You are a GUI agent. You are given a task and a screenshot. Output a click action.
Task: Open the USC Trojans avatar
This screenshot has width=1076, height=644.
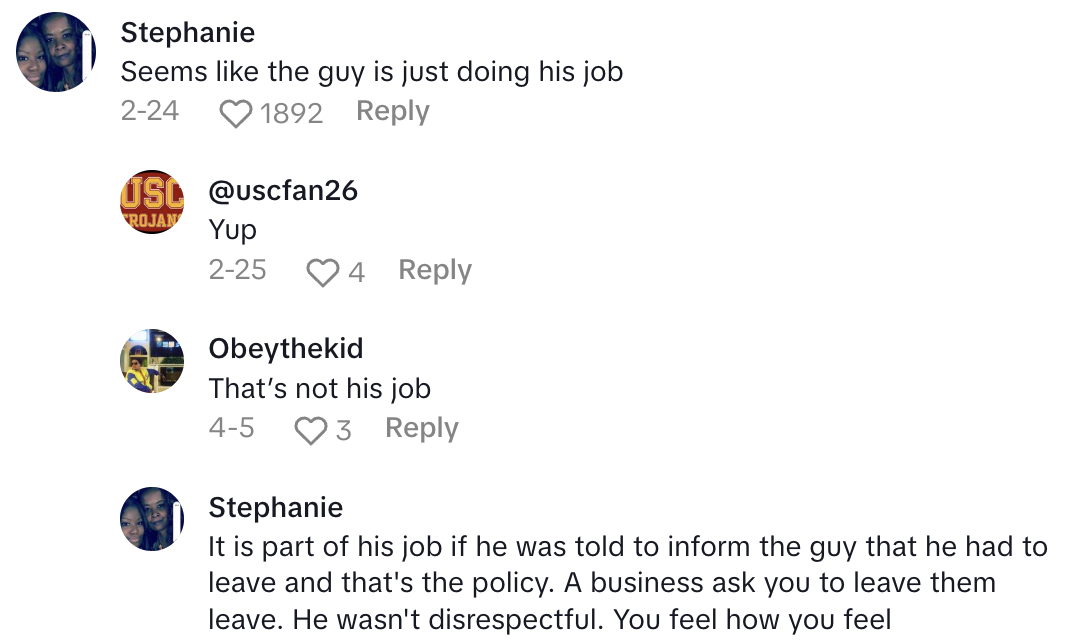click(152, 201)
